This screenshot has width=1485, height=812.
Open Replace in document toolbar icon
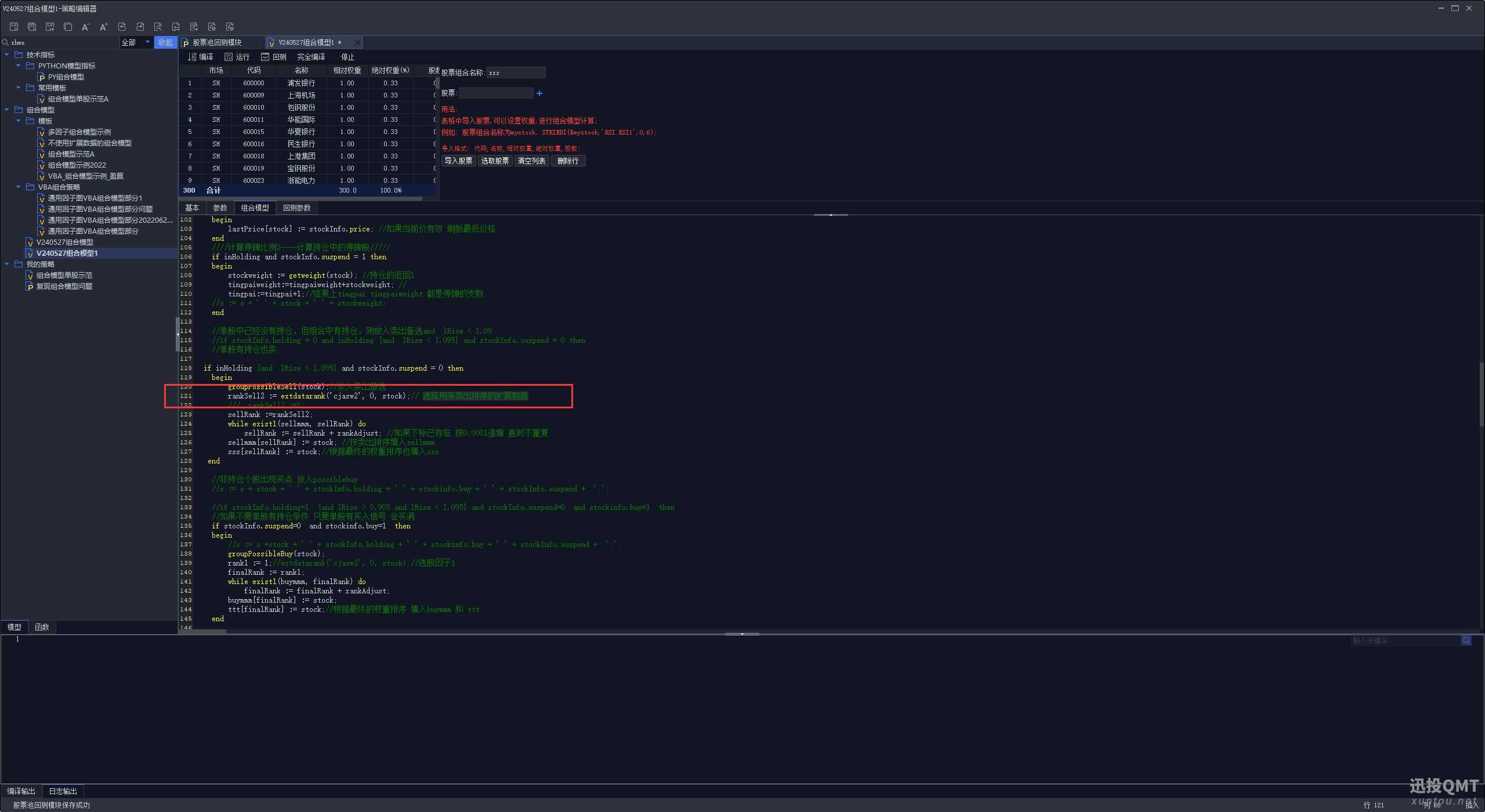coord(176,27)
